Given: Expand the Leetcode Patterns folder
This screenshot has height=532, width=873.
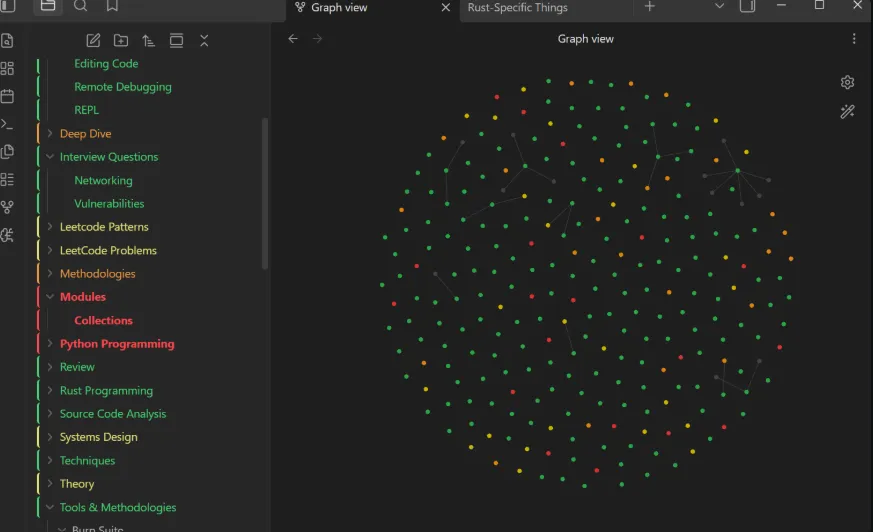Looking at the screenshot, I should [50, 226].
